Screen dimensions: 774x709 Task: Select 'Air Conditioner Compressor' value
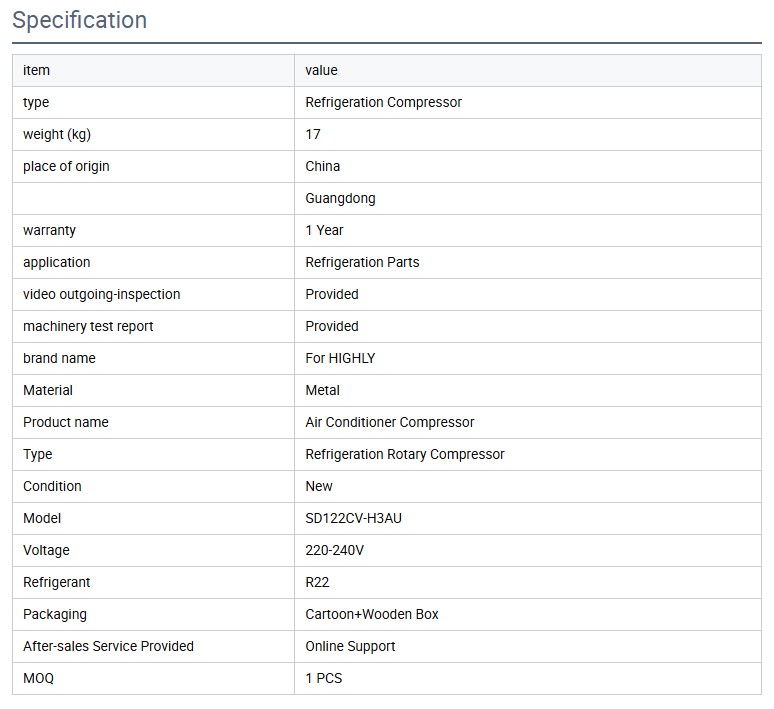coord(390,422)
